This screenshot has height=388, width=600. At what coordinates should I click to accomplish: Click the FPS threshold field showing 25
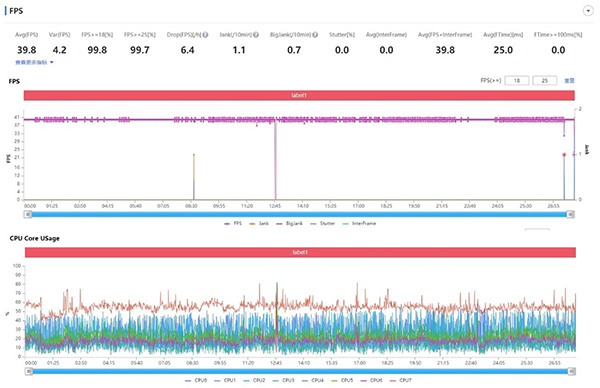(x=545, y=81)
